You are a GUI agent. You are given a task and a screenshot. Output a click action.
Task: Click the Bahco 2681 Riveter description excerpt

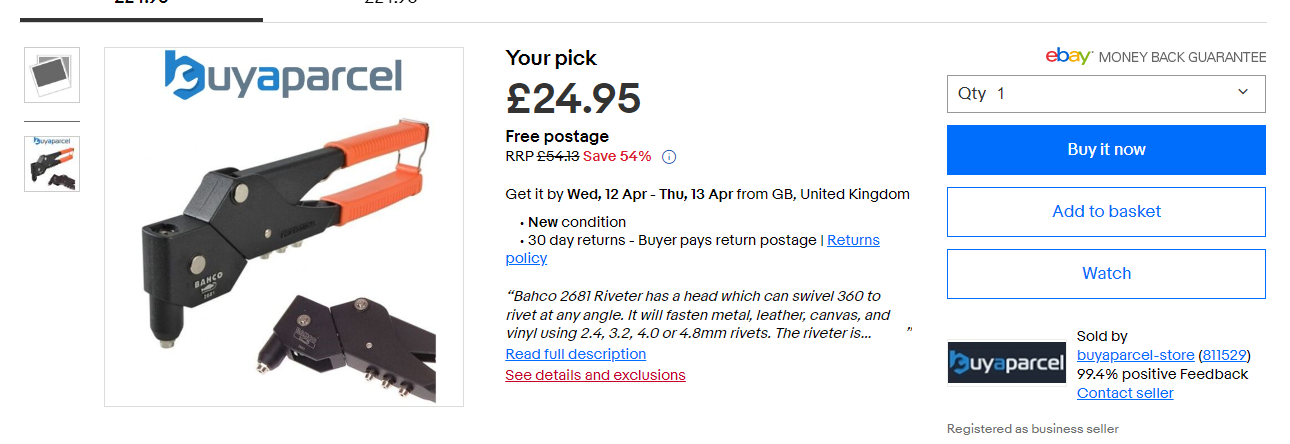coord(697,314)
